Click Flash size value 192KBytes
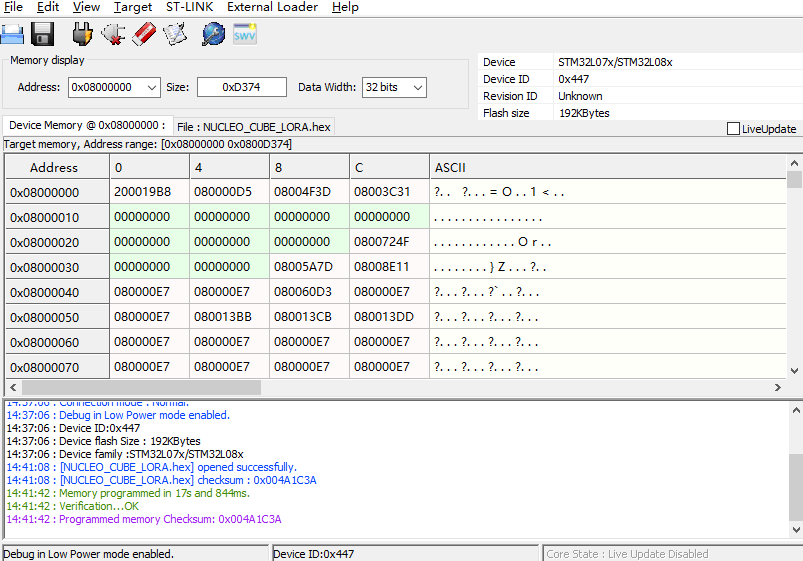Screen dimensions: 803x561 [x=584, y=113]
